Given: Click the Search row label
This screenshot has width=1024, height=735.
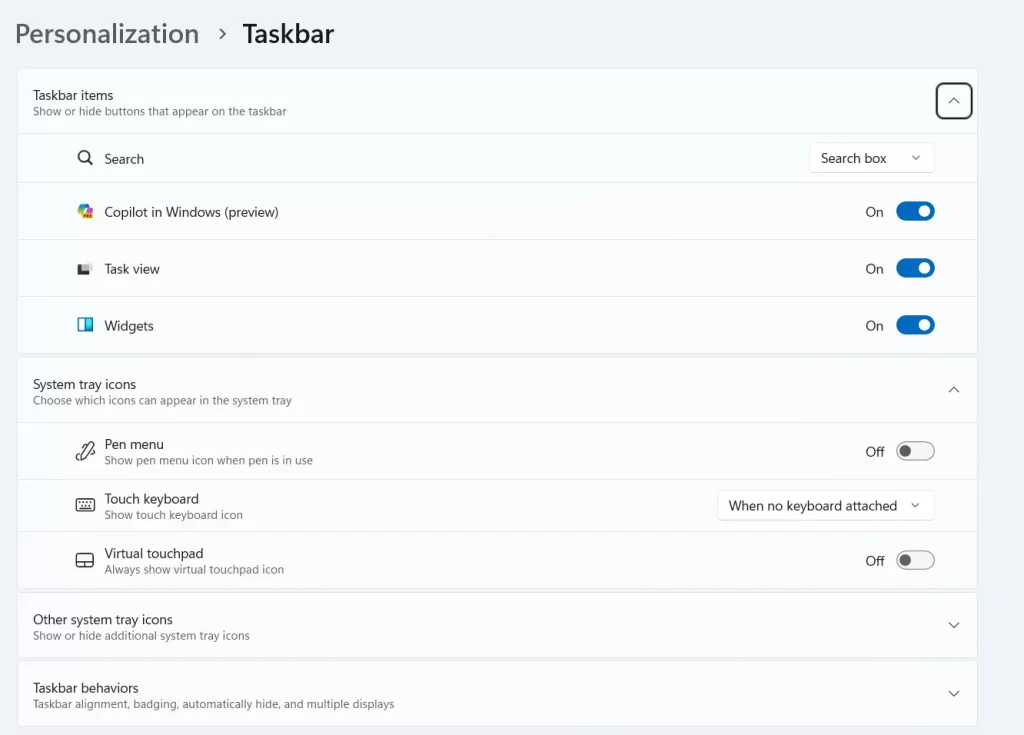Looking at the screenshot, I should click(x=124, y=159).
